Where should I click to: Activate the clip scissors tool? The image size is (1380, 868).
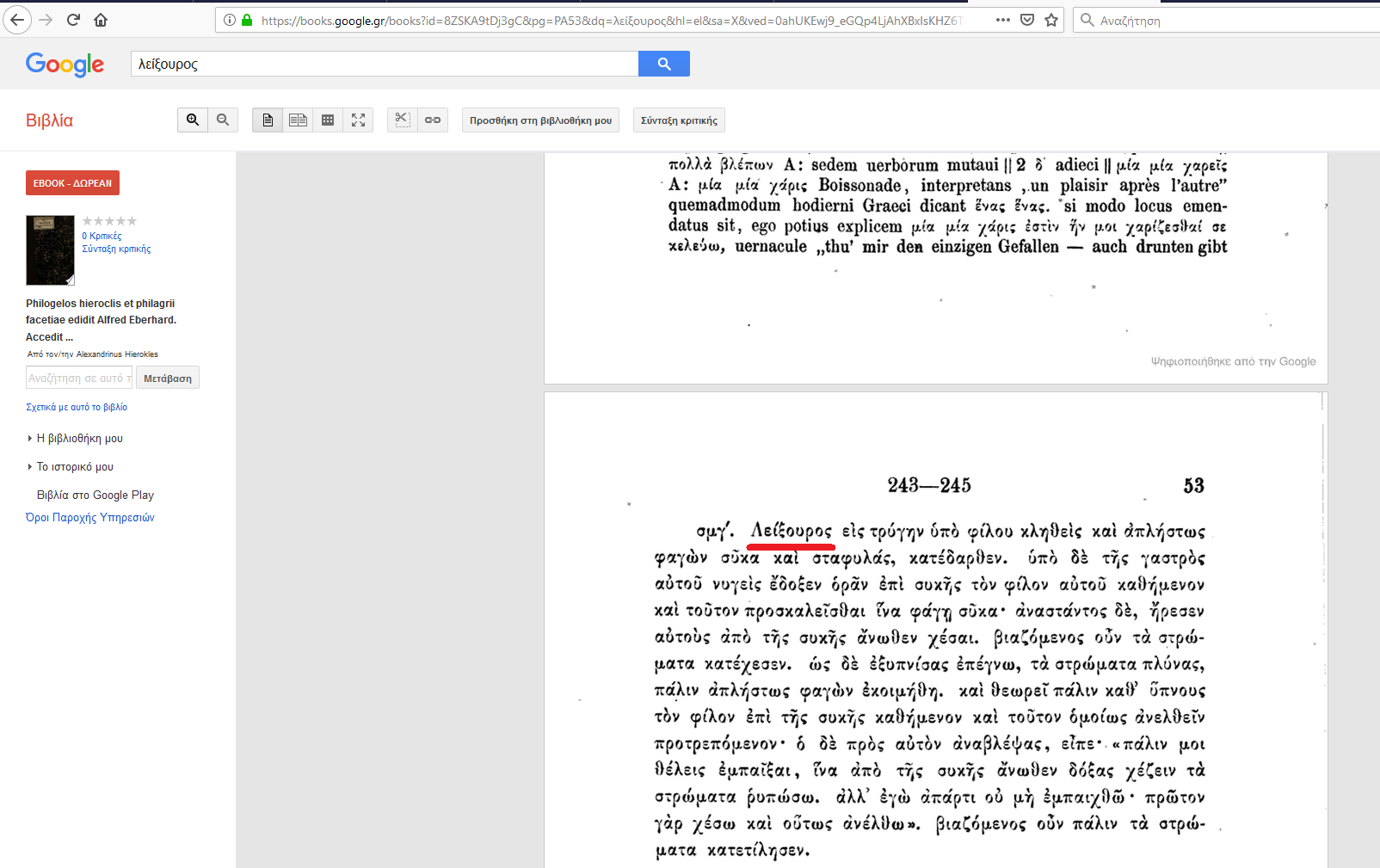pos(403,120)
